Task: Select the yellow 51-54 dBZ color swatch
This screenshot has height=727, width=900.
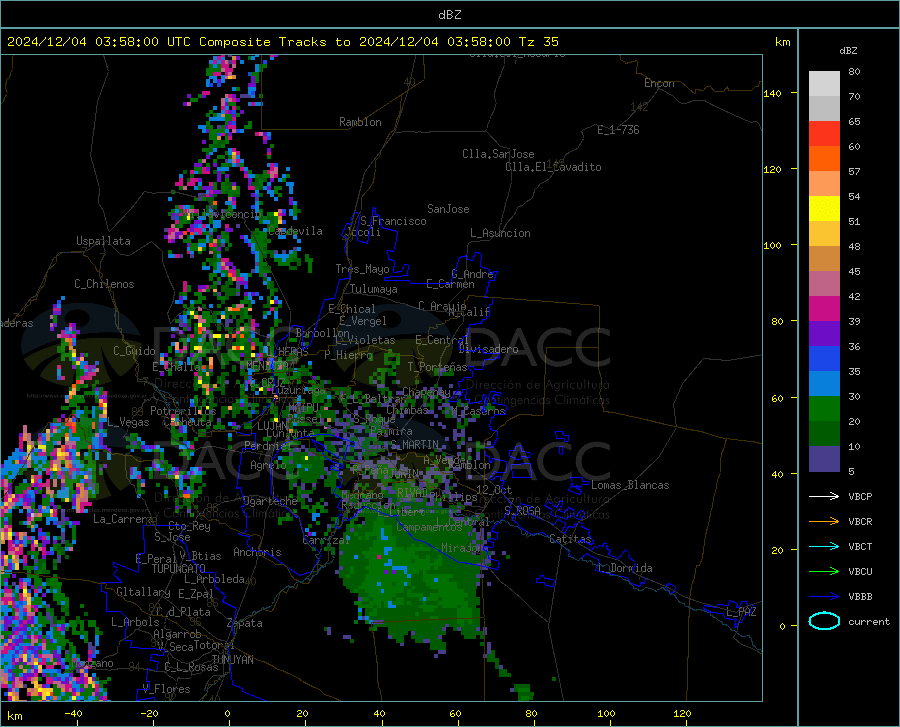Action: click(824, 208)
